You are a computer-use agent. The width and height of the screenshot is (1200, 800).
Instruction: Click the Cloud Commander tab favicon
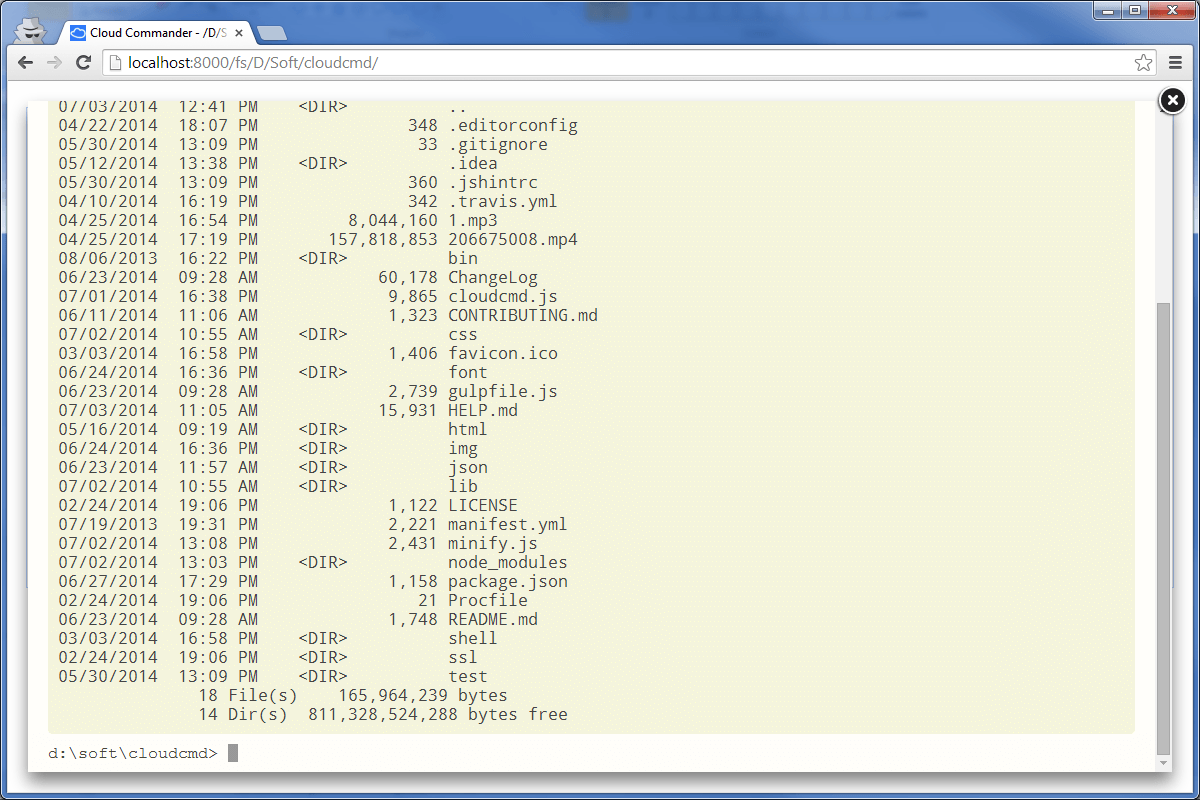click(78, 33)
